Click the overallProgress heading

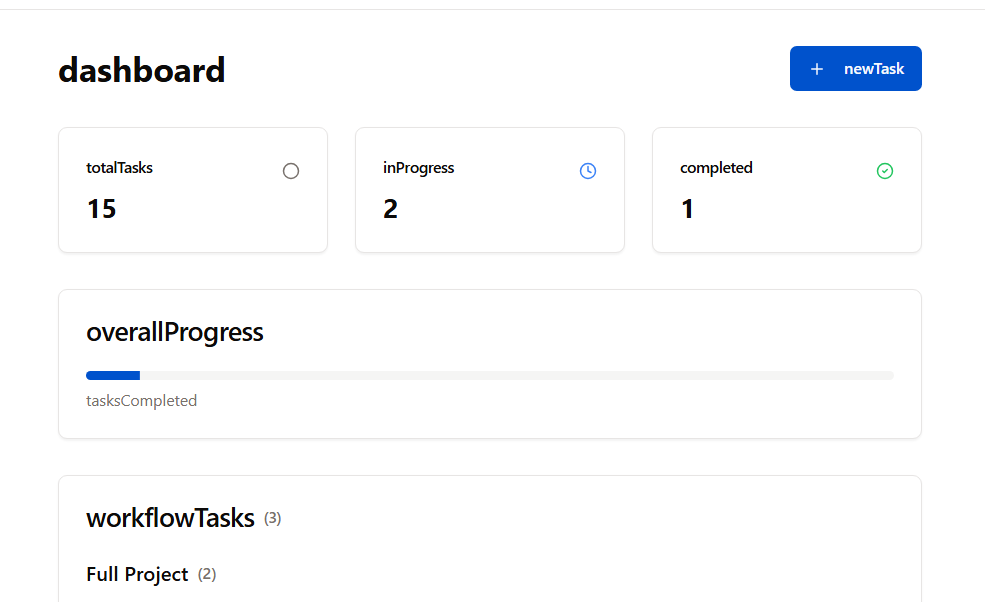tap(175, 332)
